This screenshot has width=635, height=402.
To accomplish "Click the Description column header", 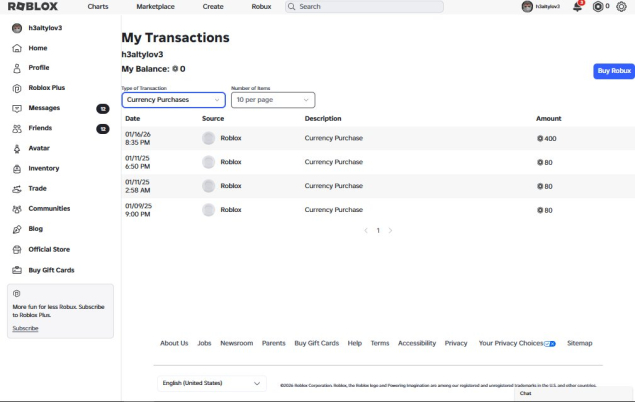I will click(323, 119).
